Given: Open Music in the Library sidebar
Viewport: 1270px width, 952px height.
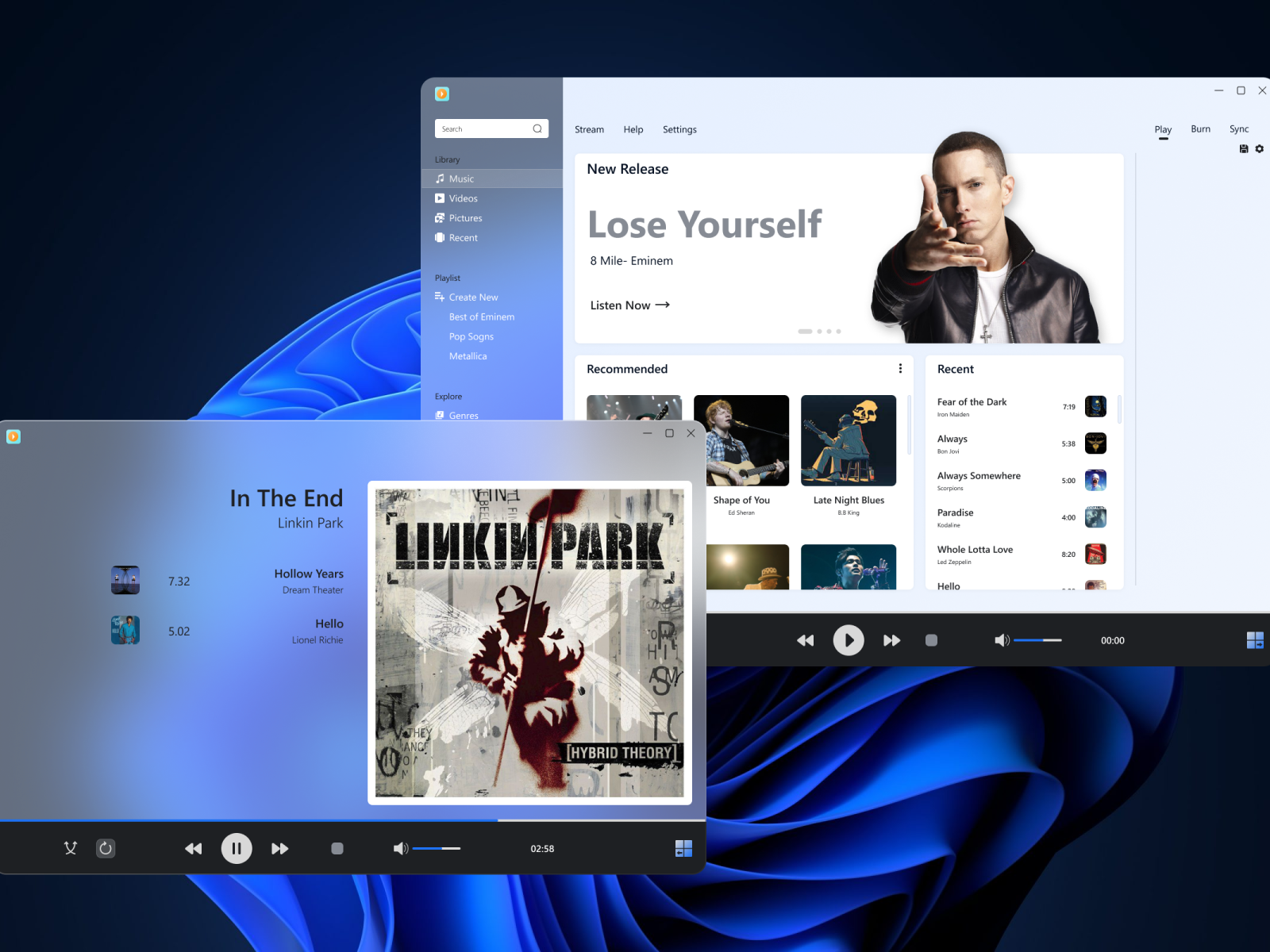Looking at the screenshot, I should 492,178.
